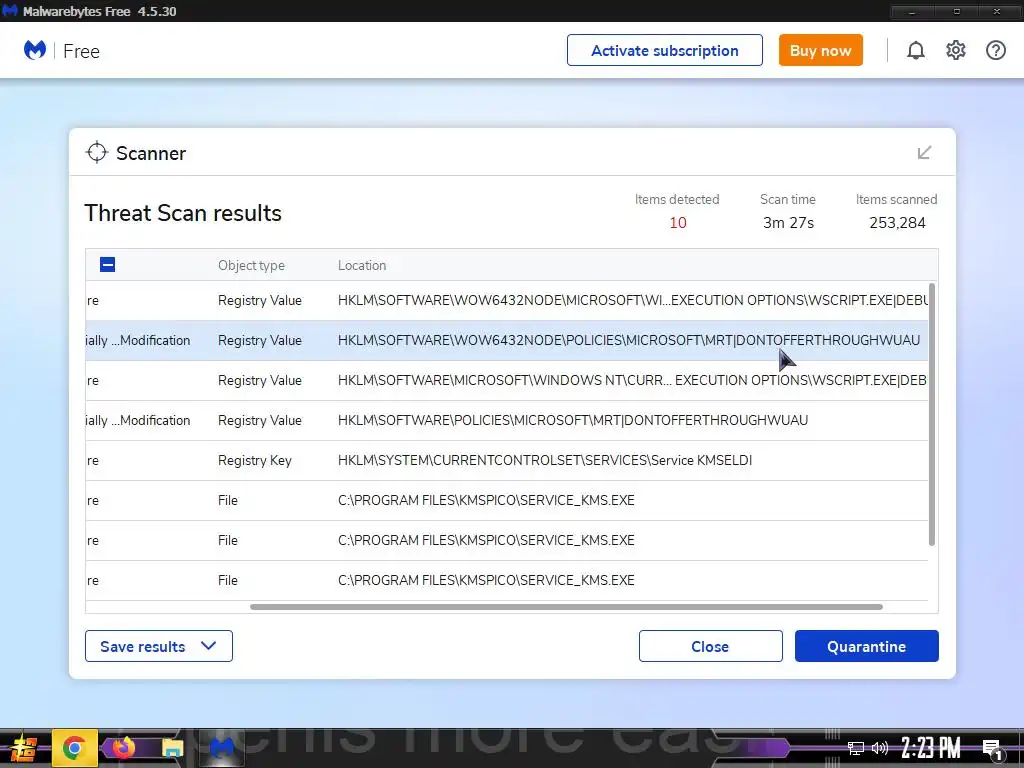This screenshot has width=1024, height=768.
Task: Click the Quarantine button
Action: click(x=867, y=646)
